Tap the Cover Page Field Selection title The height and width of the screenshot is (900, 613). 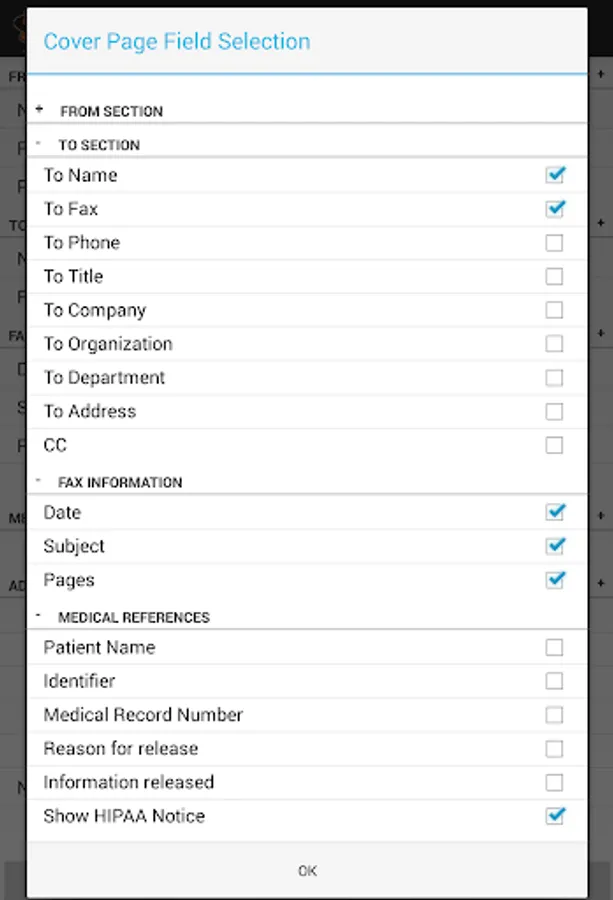click(177, 42)
